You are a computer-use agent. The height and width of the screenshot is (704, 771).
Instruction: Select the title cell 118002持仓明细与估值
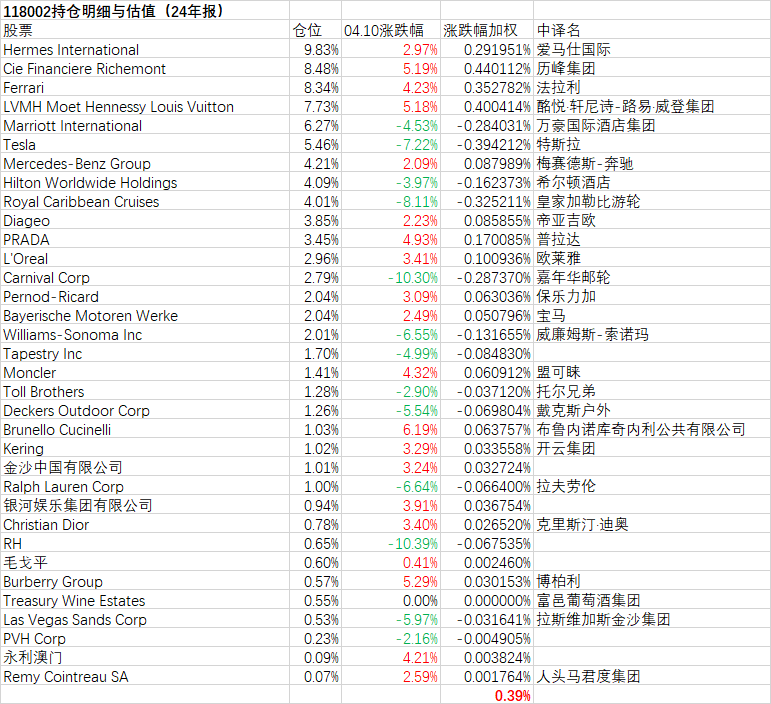145,10
